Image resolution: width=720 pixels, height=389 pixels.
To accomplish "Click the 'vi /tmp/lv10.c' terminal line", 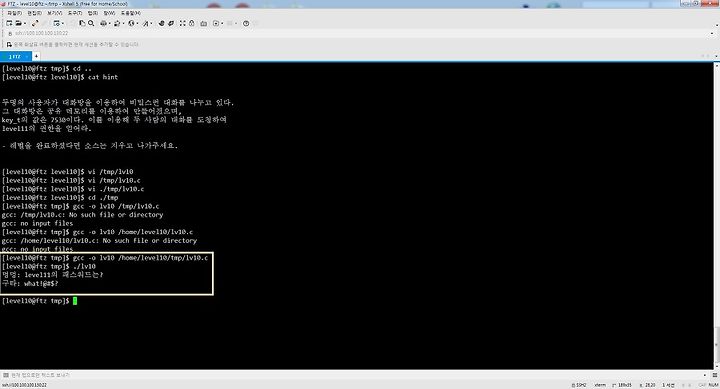I will click(71, 180).
